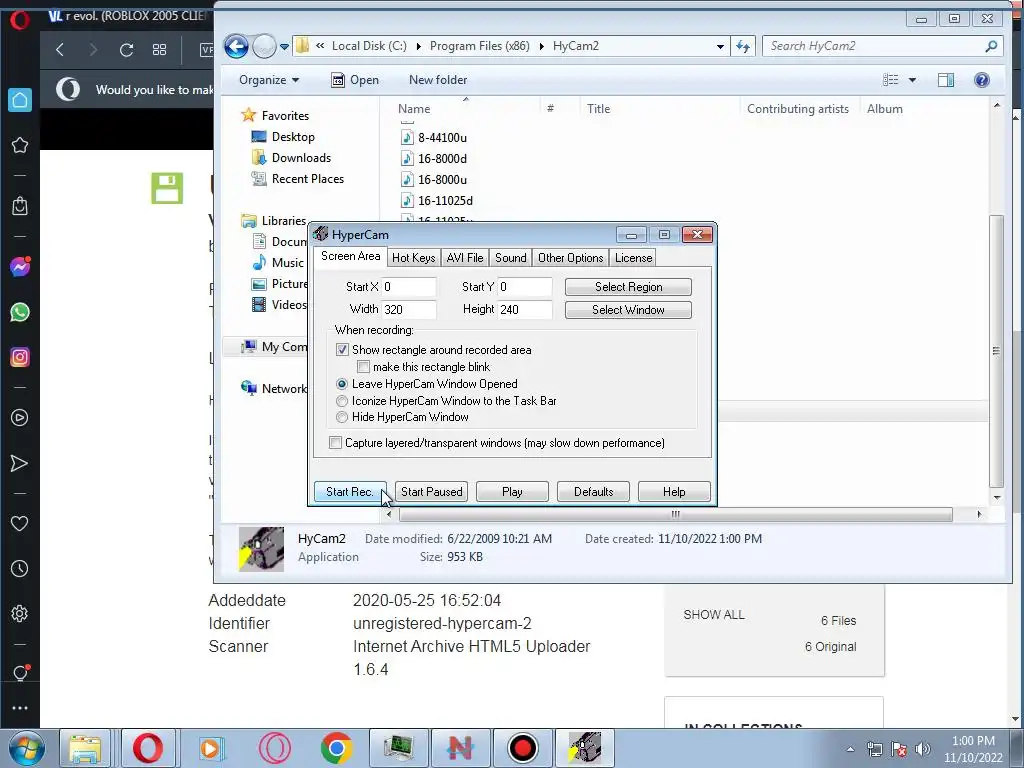
Task: Open Downloads in Favorites
Action: 291,158
